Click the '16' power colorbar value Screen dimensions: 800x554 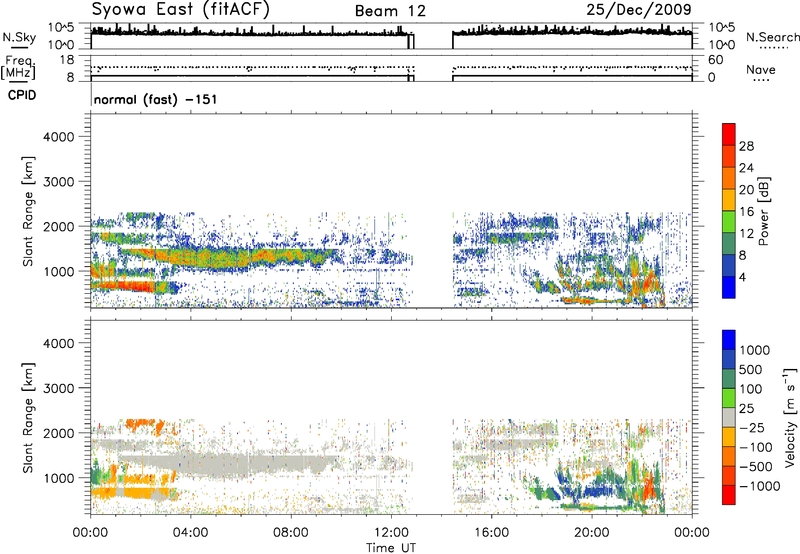click(x=746, y=212)
